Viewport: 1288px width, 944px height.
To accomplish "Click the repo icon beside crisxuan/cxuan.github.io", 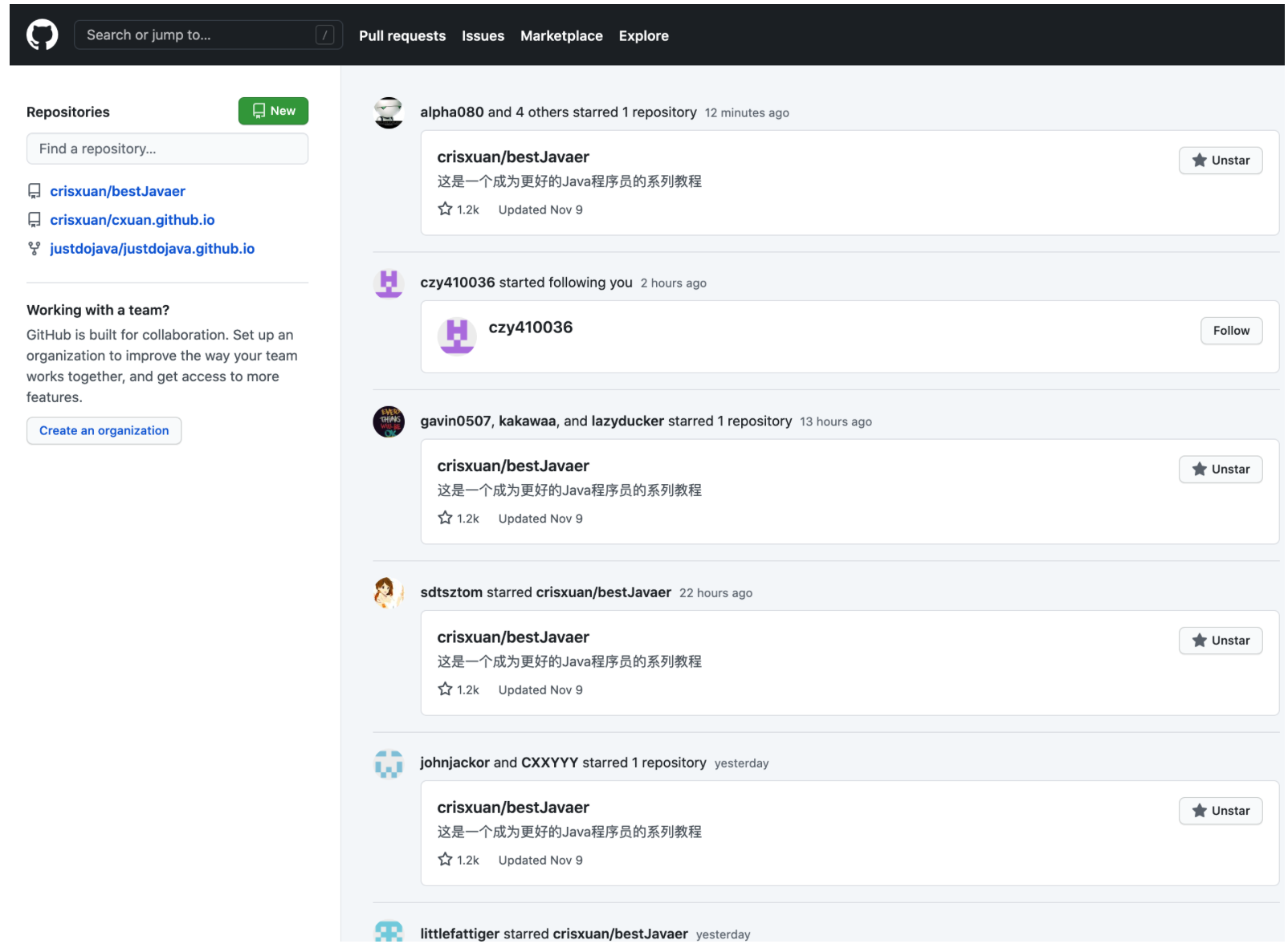I will click(x=34, y=220).
